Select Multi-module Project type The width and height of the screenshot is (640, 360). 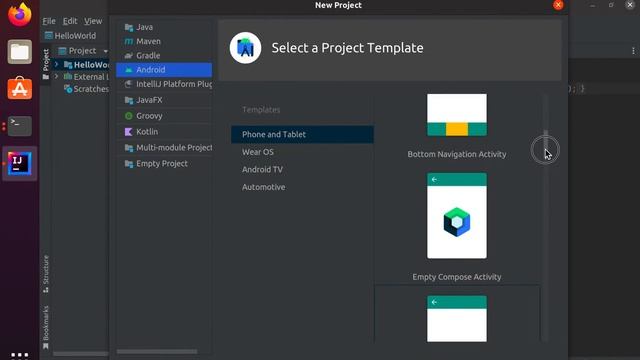click(x=164, y=148)
